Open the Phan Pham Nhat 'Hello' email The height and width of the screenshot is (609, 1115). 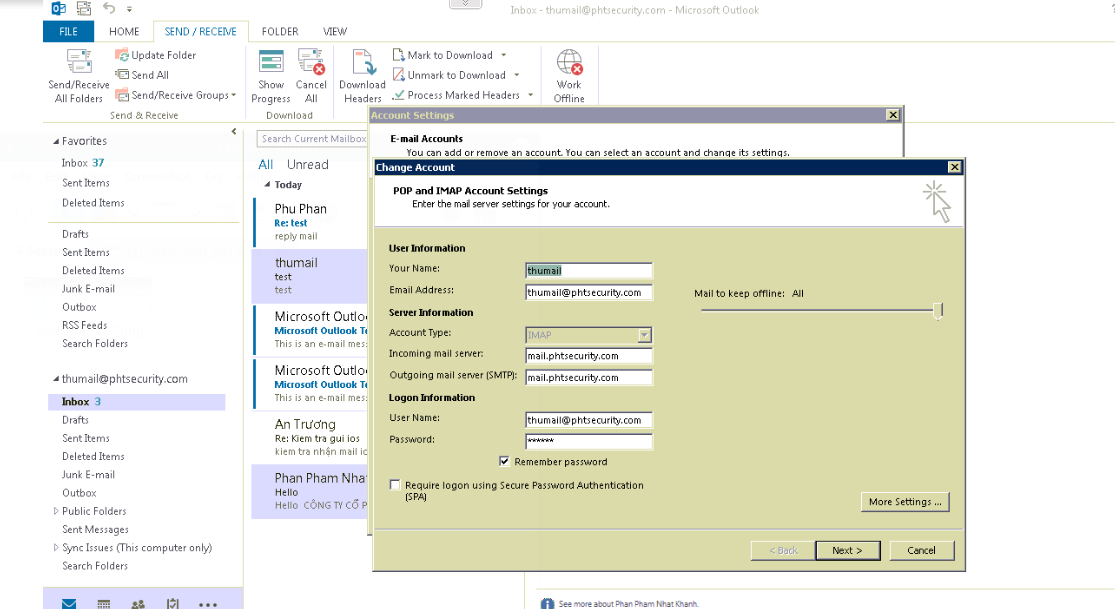[x=311, y=492]
